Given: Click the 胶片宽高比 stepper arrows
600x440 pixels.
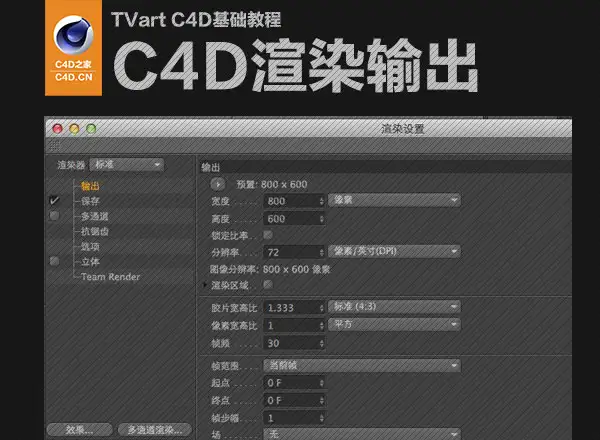Looking at the screenshot, I should [322, 308].
